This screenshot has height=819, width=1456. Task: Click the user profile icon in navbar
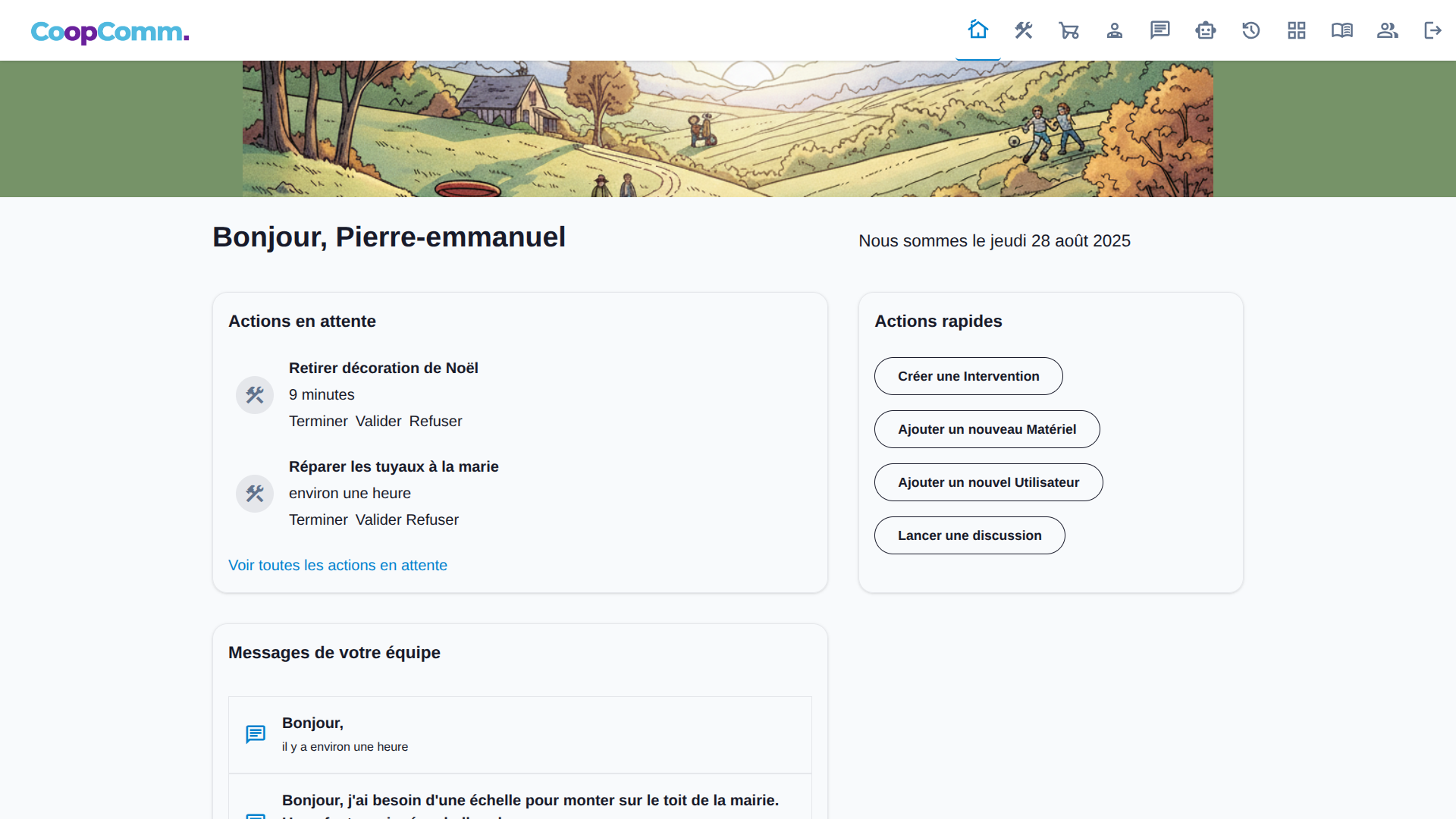pos(1115,30)
